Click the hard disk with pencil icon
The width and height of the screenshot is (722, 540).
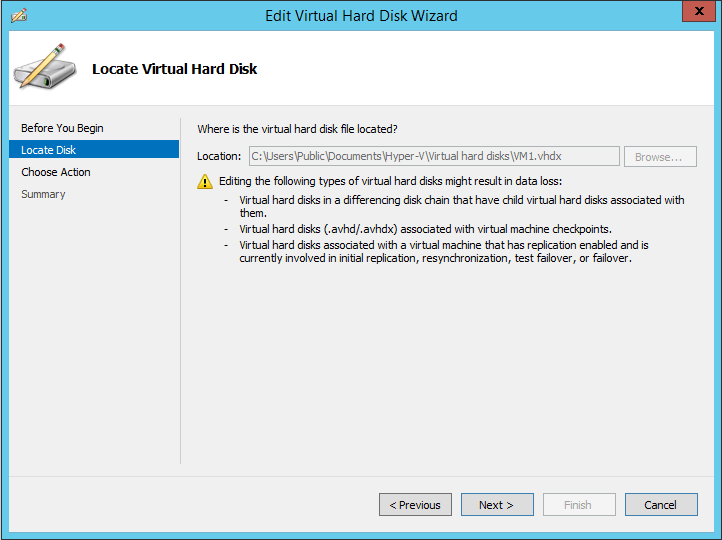(45, 67)
